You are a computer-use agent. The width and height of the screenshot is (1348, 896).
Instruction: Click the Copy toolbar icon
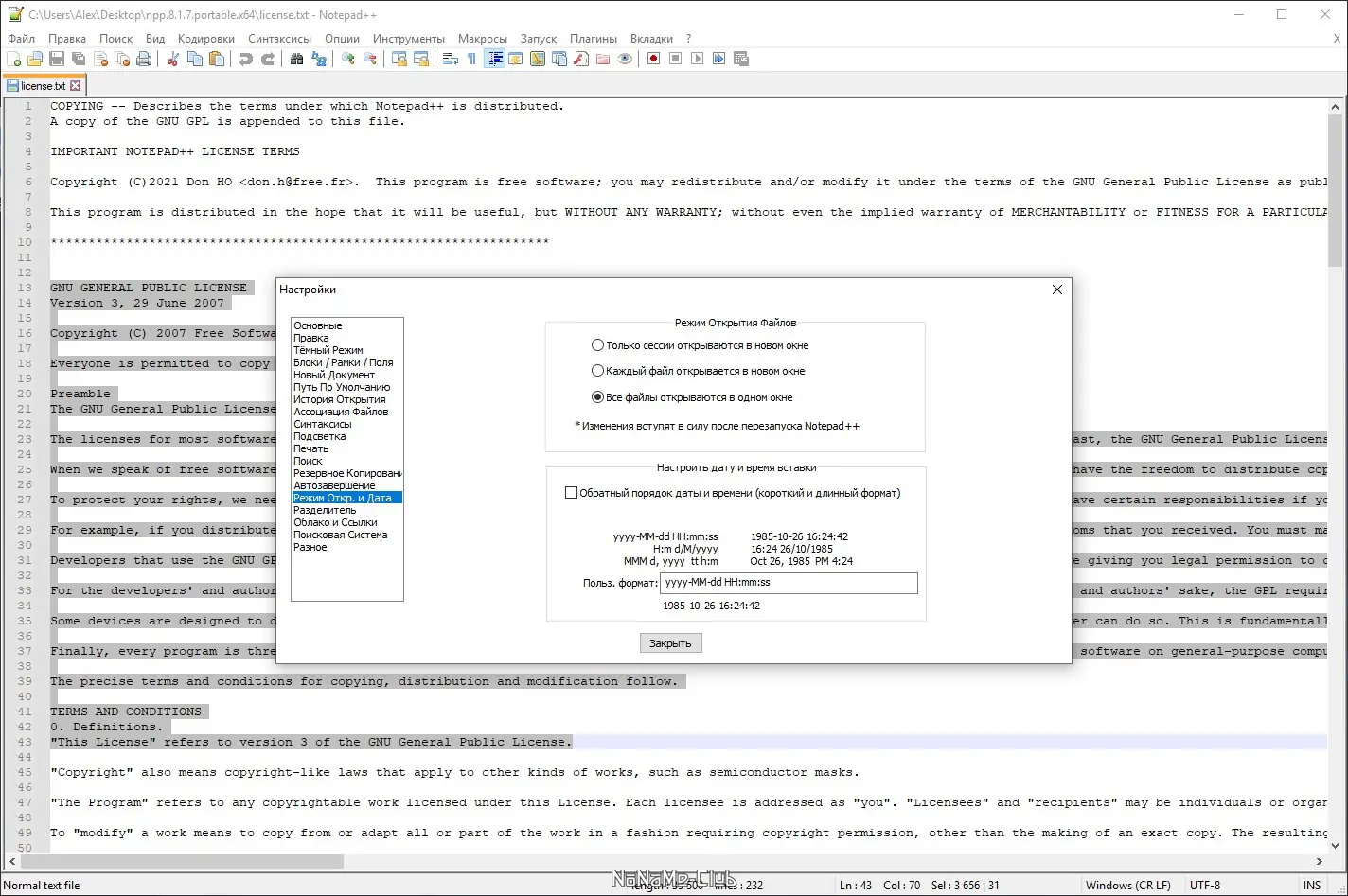[x=195, y=59]
